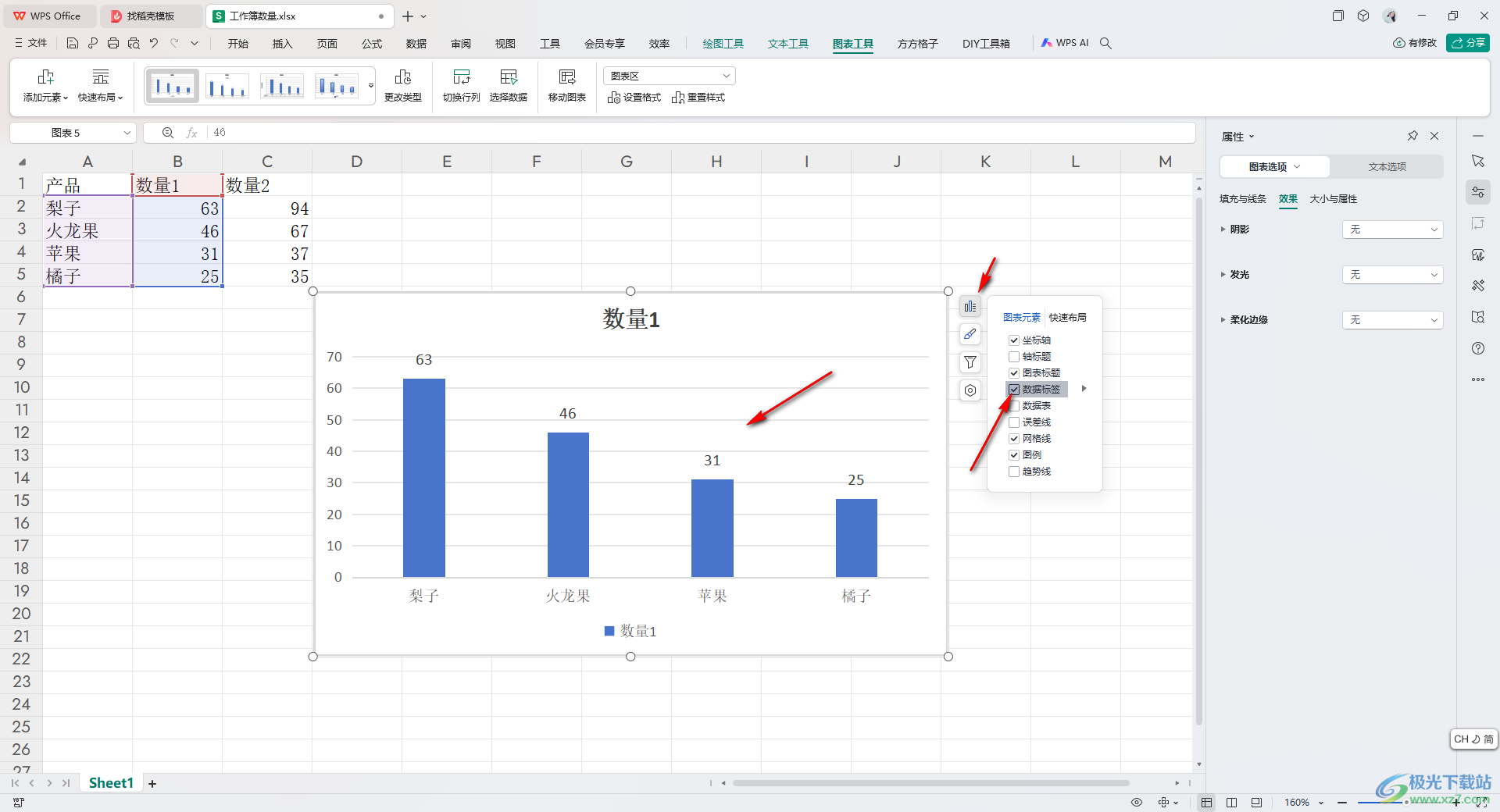Viewport: 1500px width, 812px height.
Task: Expand the chart styles gallery arrow
Action: coord(371,86)
